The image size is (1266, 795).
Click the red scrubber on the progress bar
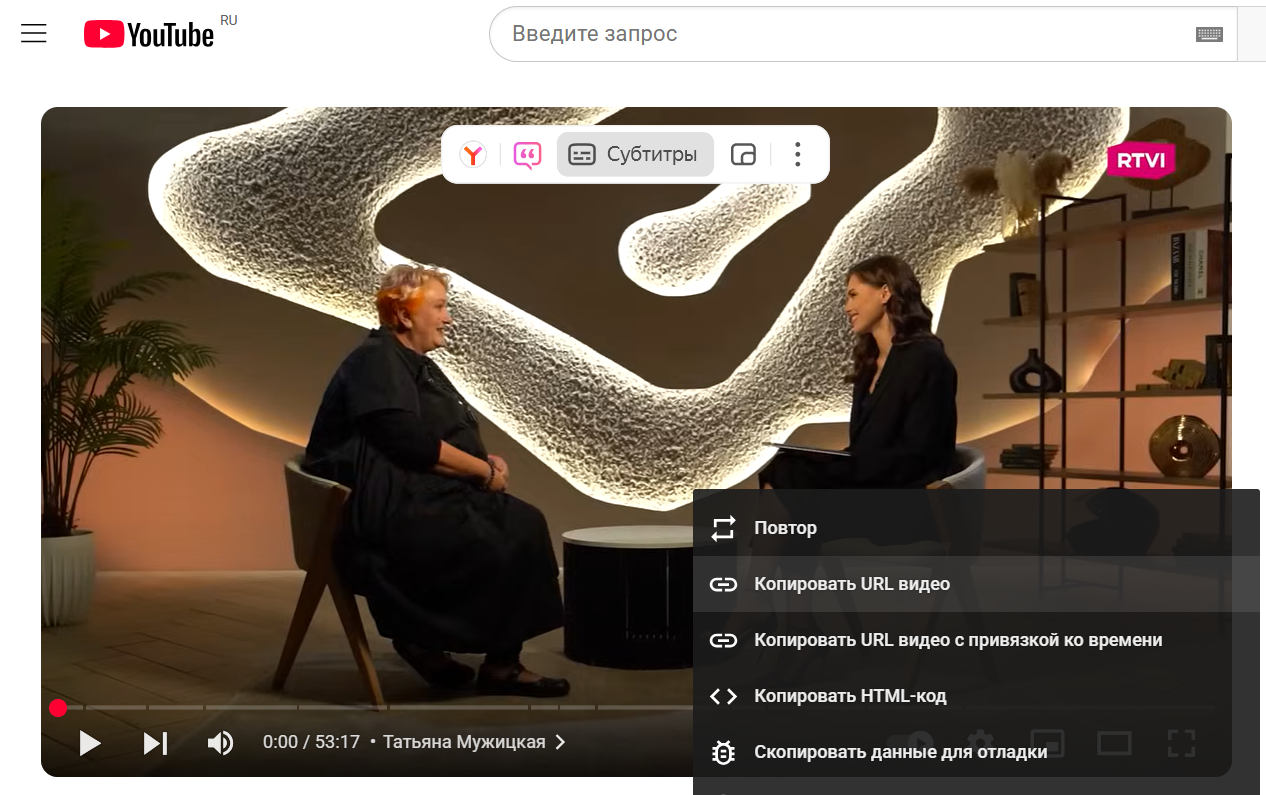pos(58,708)
